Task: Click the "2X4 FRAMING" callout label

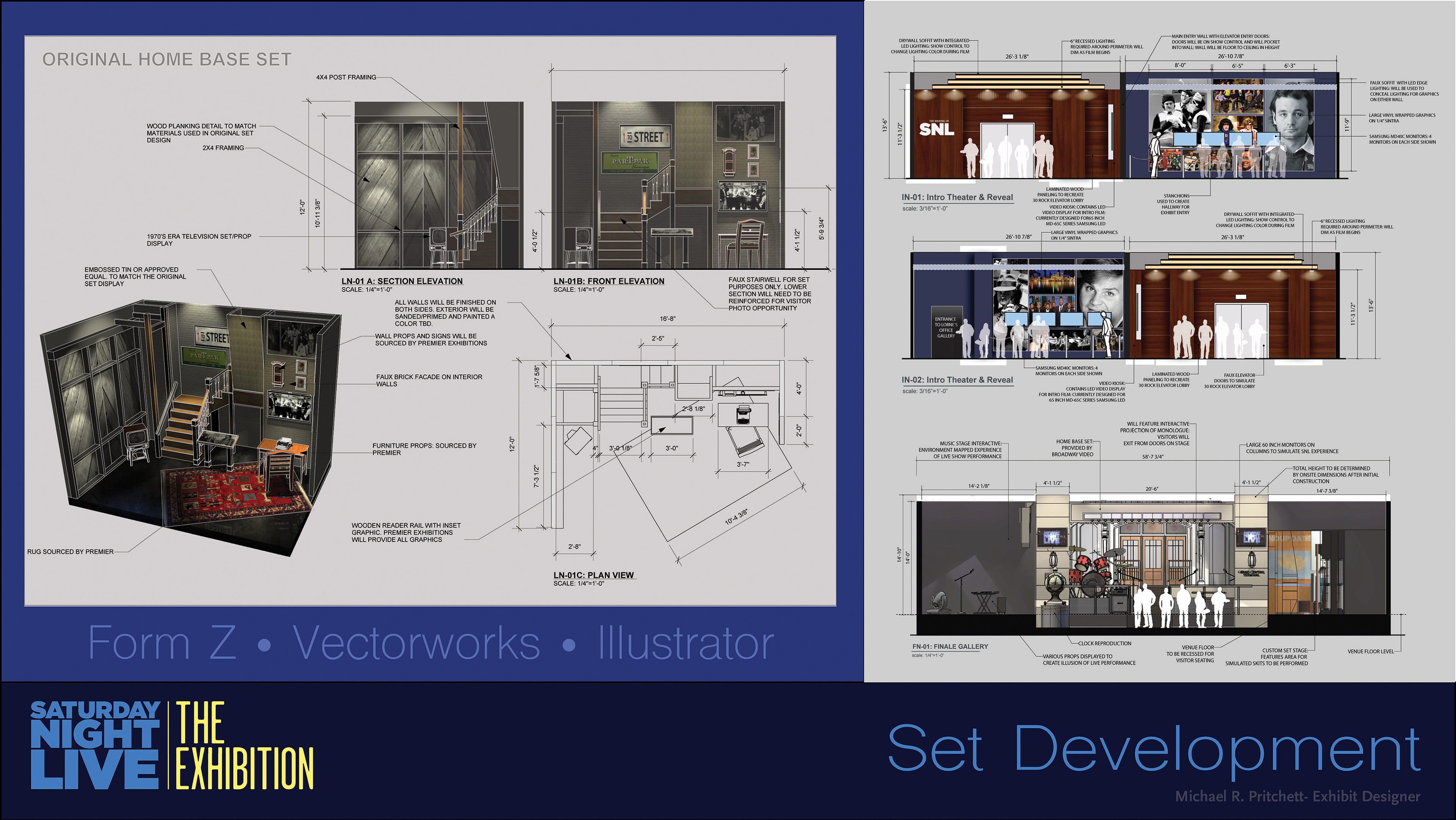Action: [223, 148]
